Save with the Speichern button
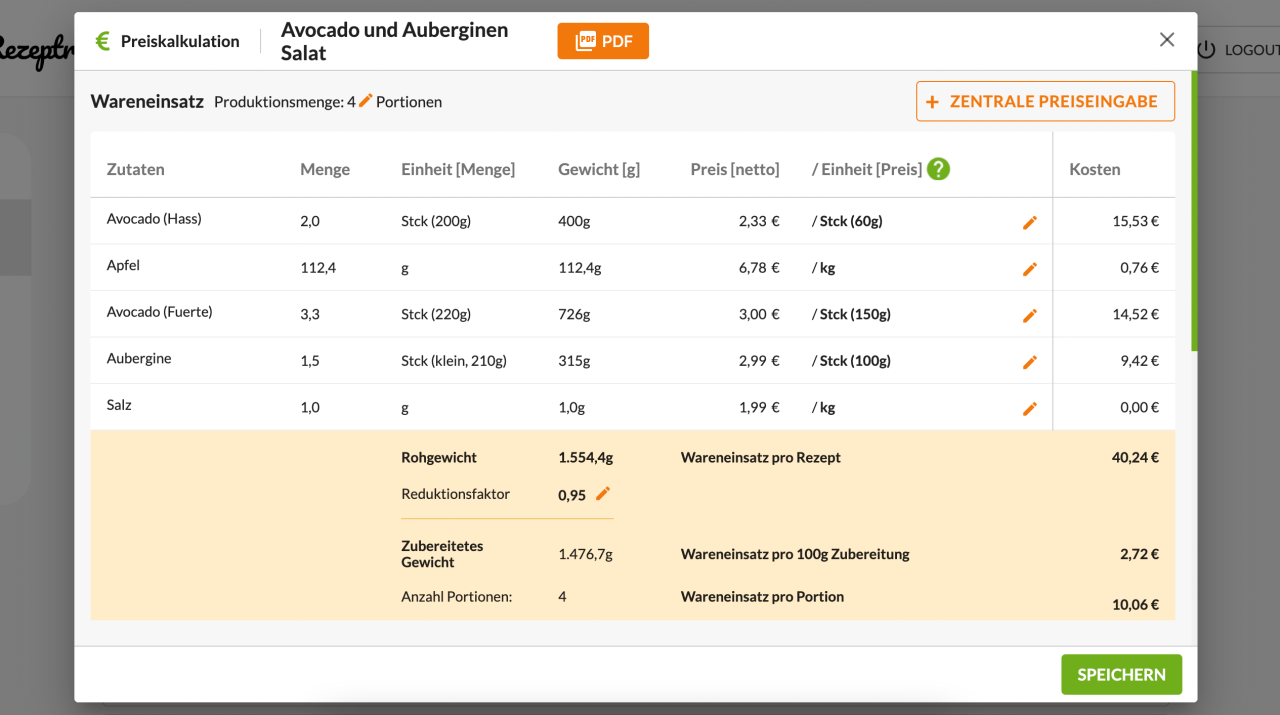The width and height of the screenshot is (1280, 715). 1121,675
